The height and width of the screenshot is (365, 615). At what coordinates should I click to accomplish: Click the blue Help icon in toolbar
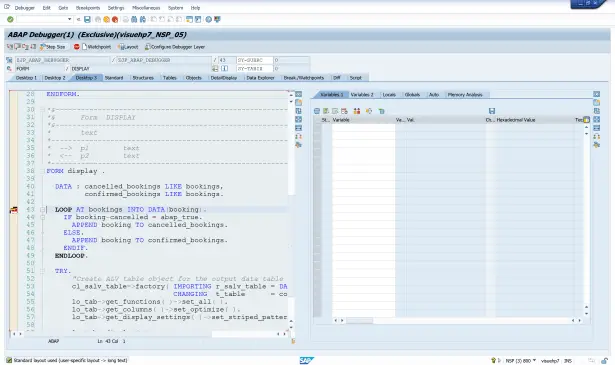point(209,19)
